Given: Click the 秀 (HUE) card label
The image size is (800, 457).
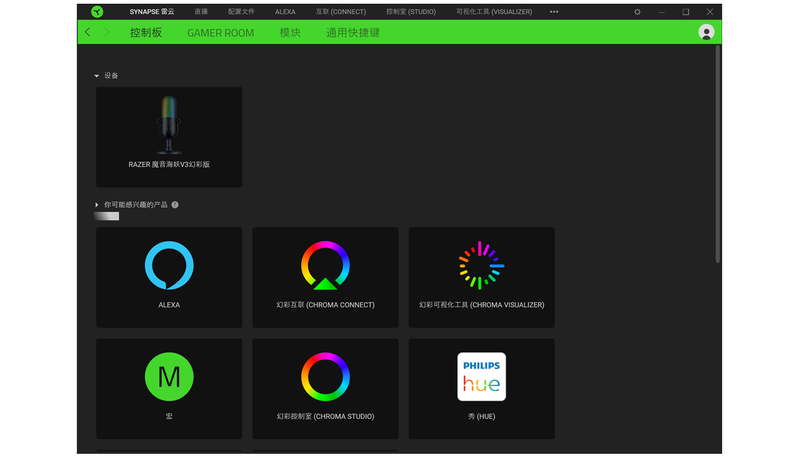Looking at the screenshot, I should coord(482,416).
